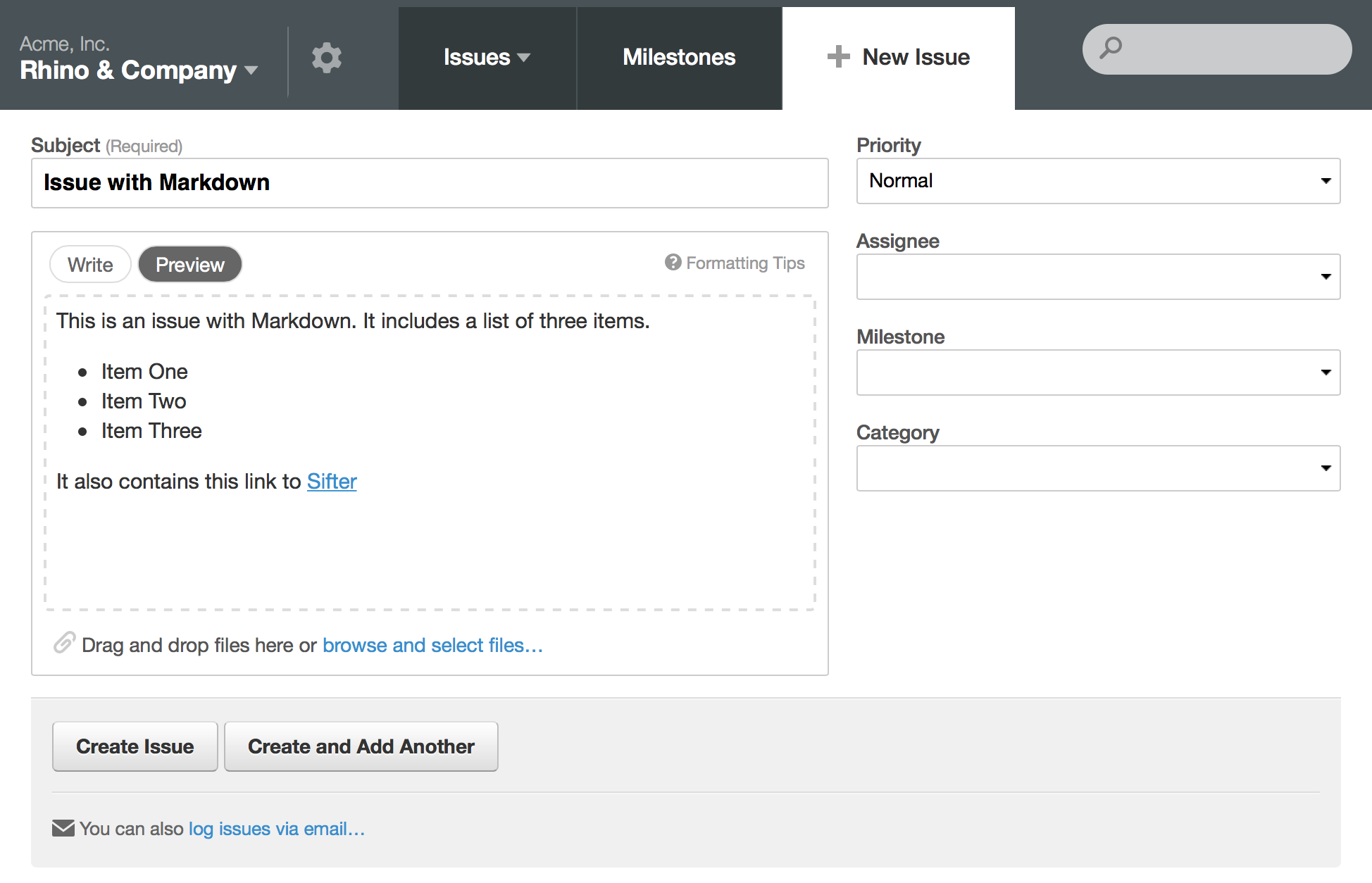Click Create and Add Another button
Image resolution: width=1372 pixels, height=883 pixels.
[x=361, y=746]
